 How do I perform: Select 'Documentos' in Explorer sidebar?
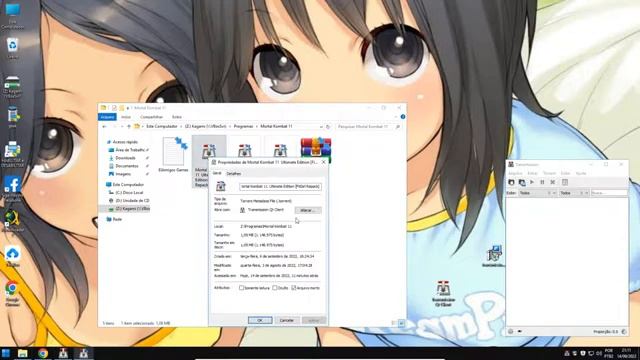[126, 166]
